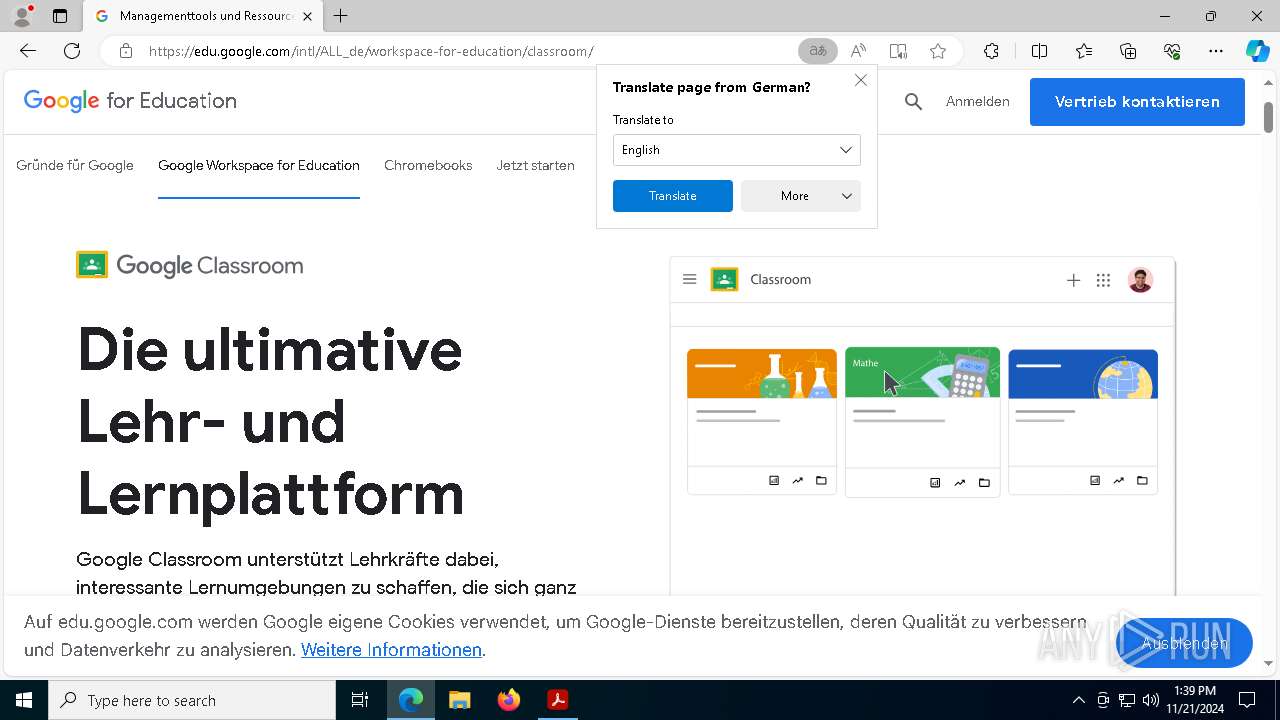Select the Managementtools browser tab
Viewport: 1280px width, 720px height.
[201, 16]
